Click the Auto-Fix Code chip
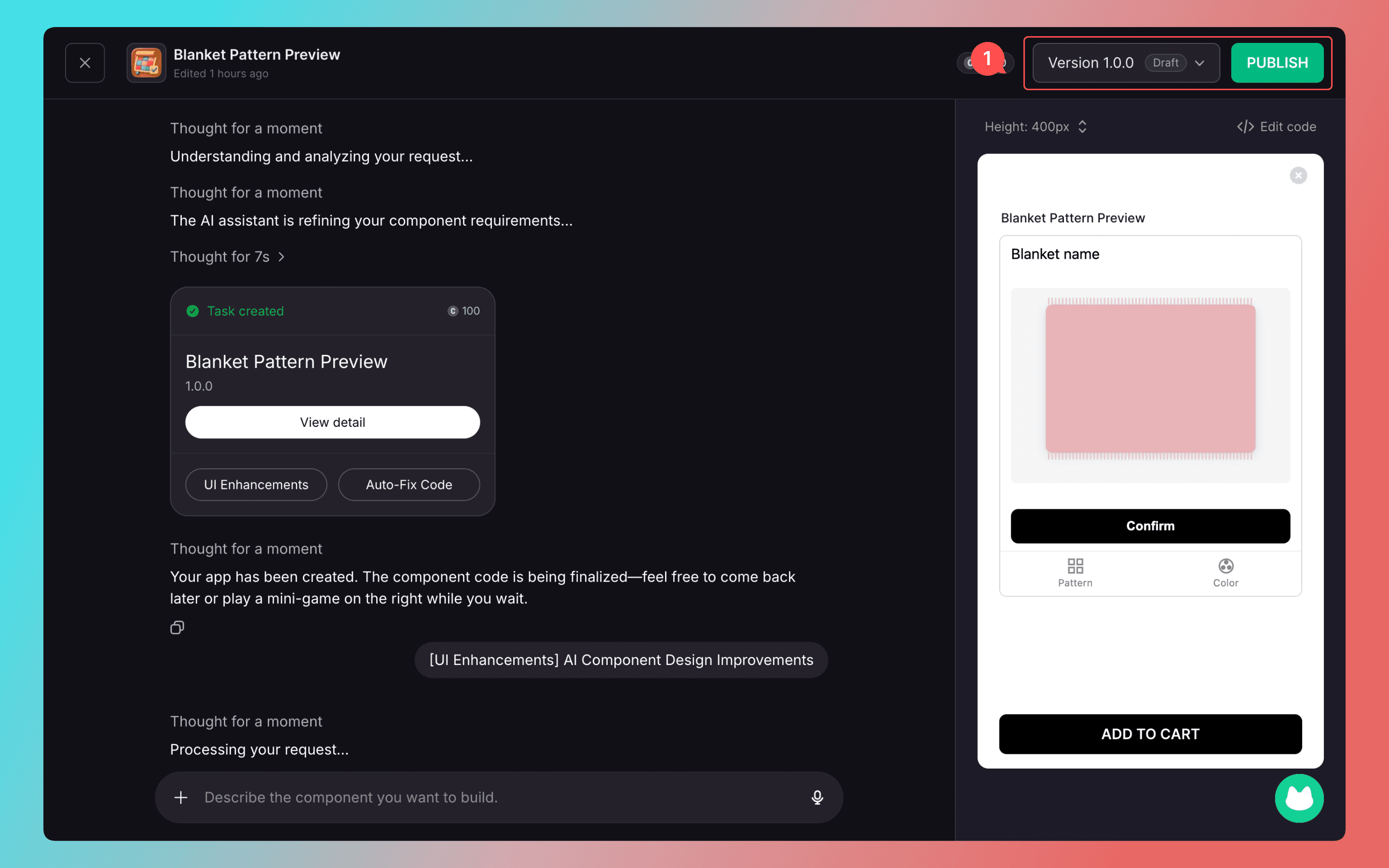 [409, 484]
